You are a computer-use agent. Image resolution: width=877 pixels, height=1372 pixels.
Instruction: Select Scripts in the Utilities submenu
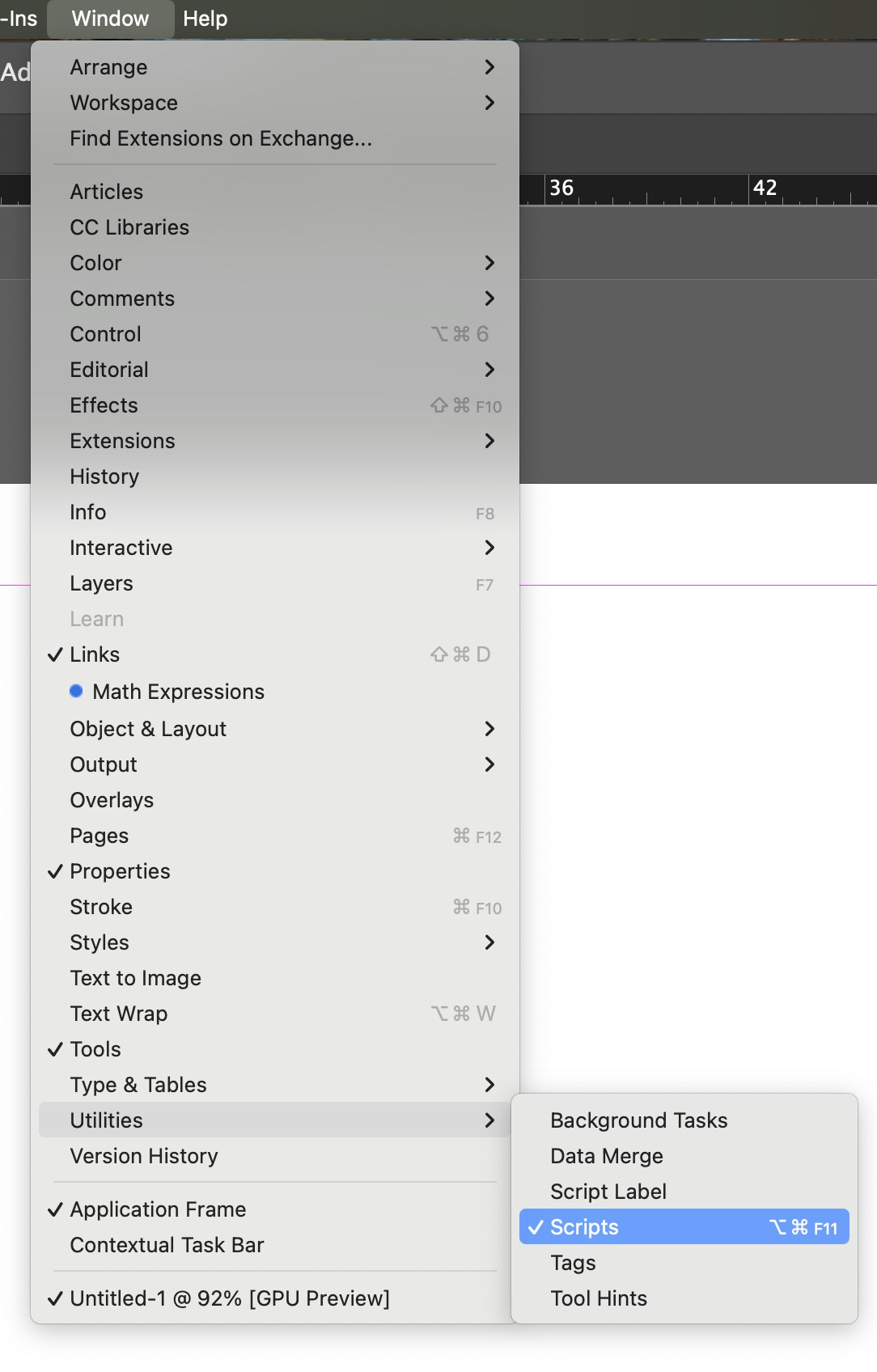pos(584,1227)
